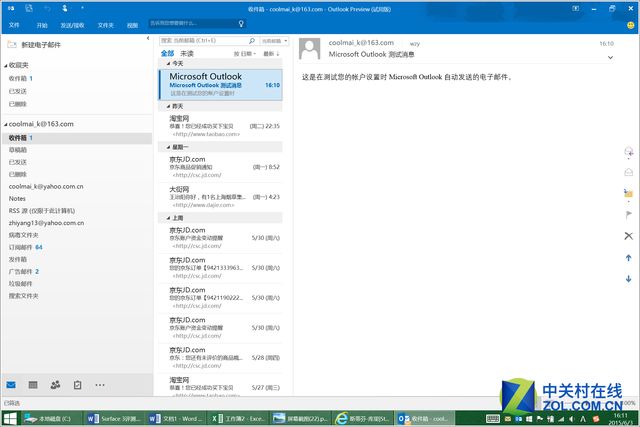Screen dimensions: 640x427
Task: Collapse the 上周 (Last week) message group
Action: tap(168, 218)
